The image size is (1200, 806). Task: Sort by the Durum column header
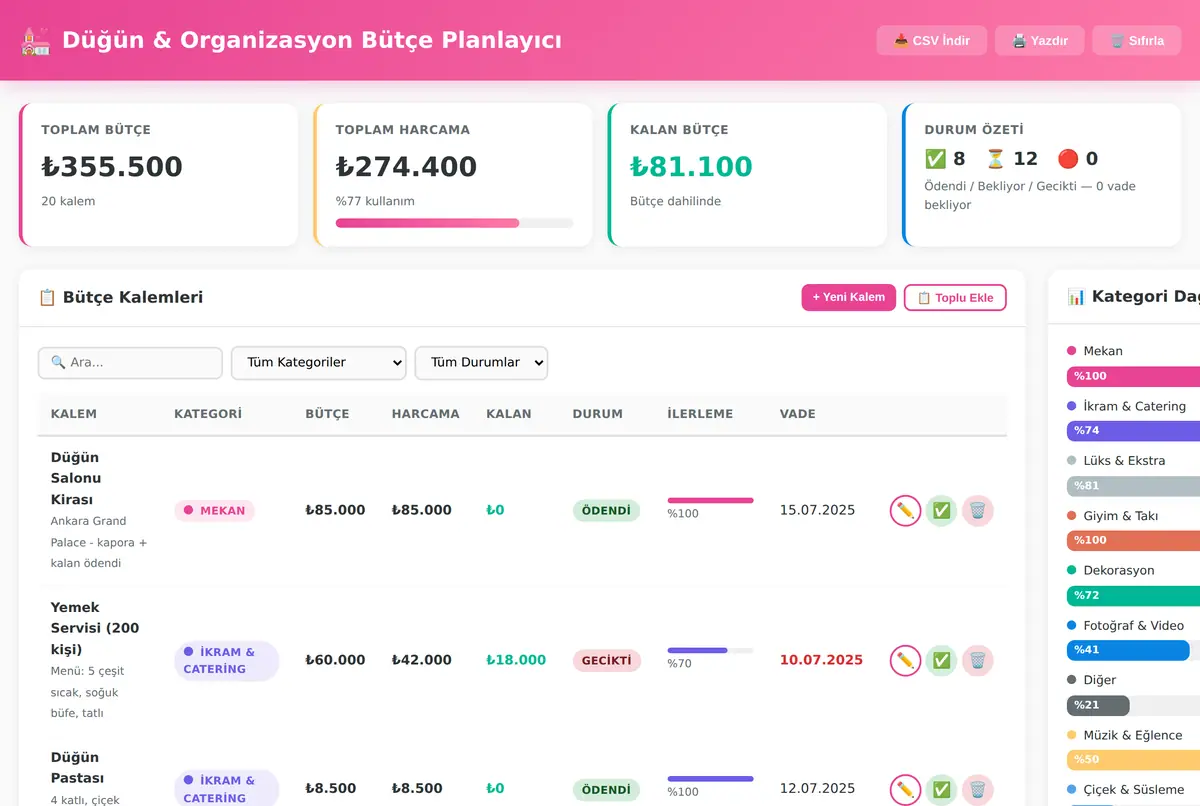tap(598, 414)
